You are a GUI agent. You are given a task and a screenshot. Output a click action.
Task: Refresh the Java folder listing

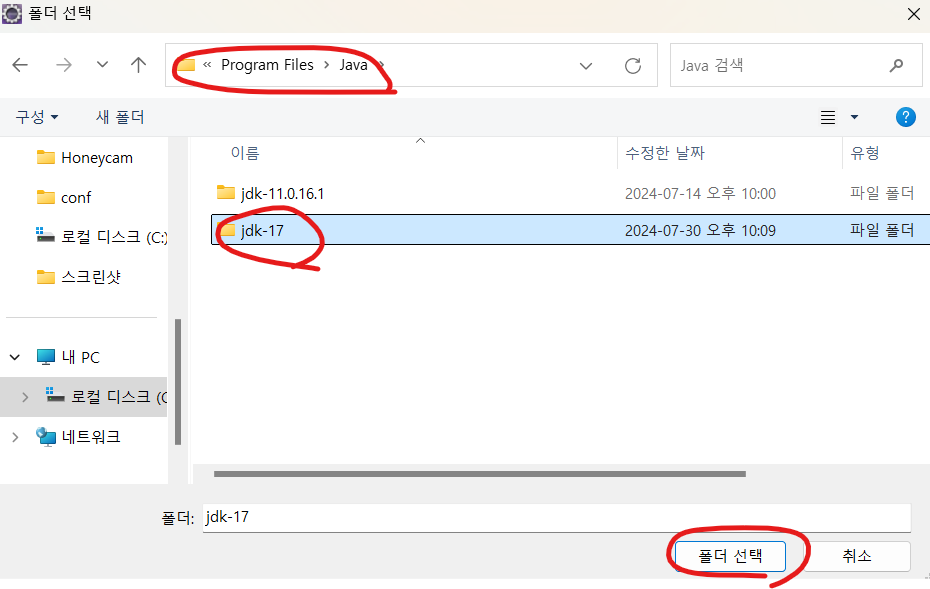[x=633, y=65]
